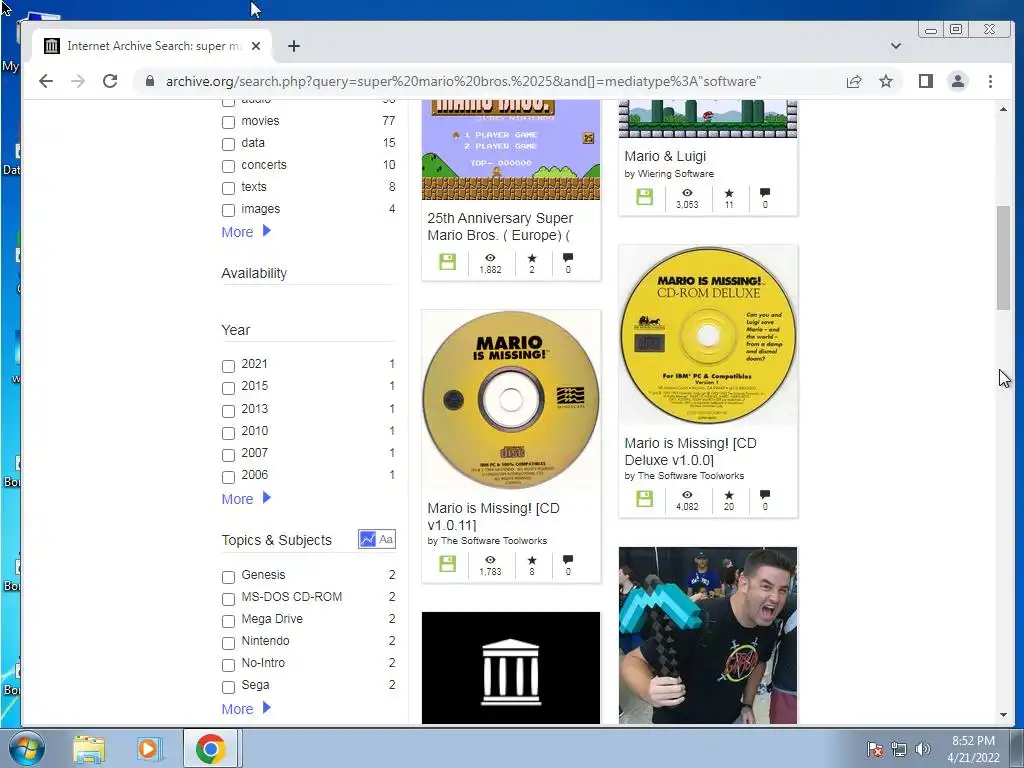
Task: Check the No-Intro topic filter
Action: coord(228,665)
